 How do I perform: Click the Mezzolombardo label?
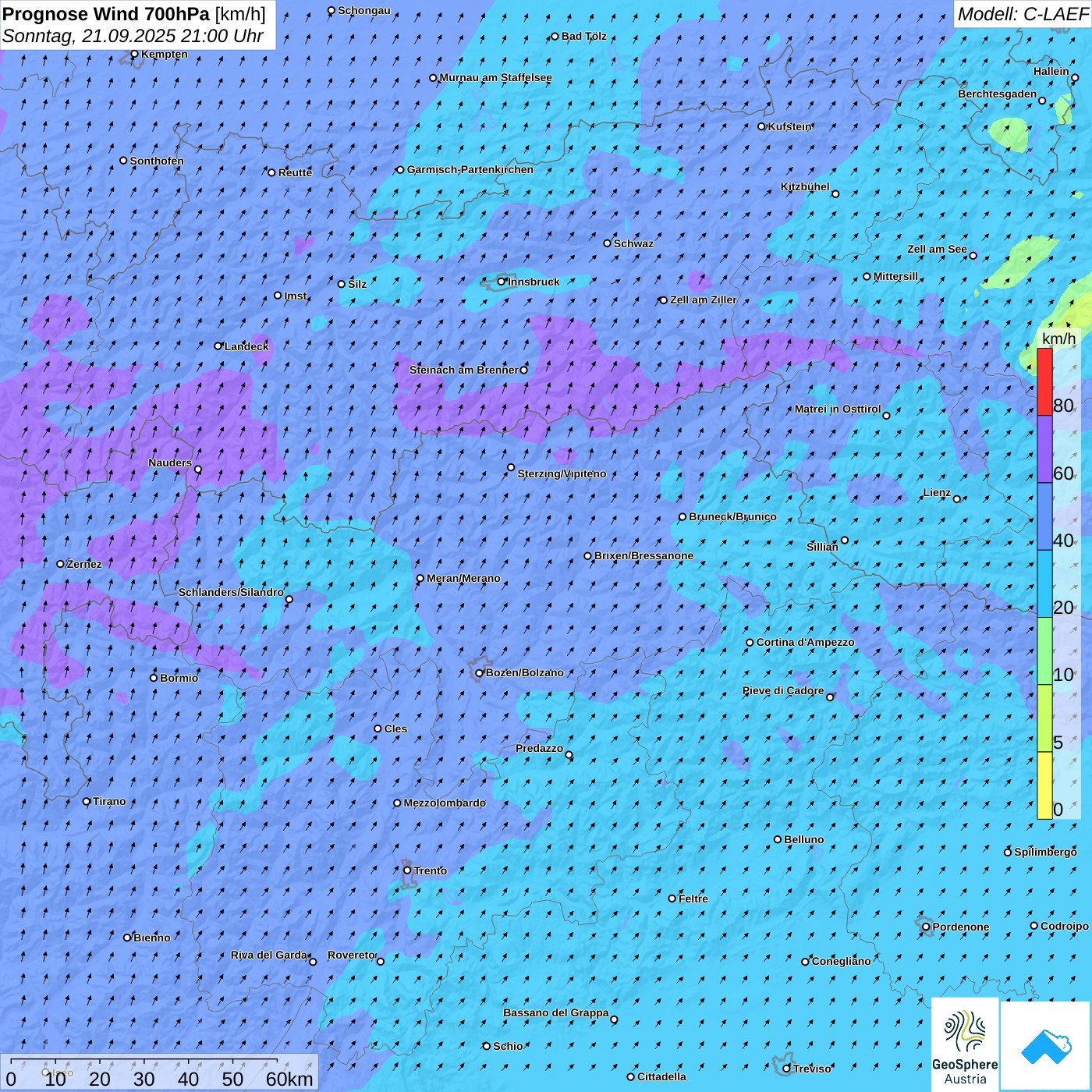coord(445,803)
